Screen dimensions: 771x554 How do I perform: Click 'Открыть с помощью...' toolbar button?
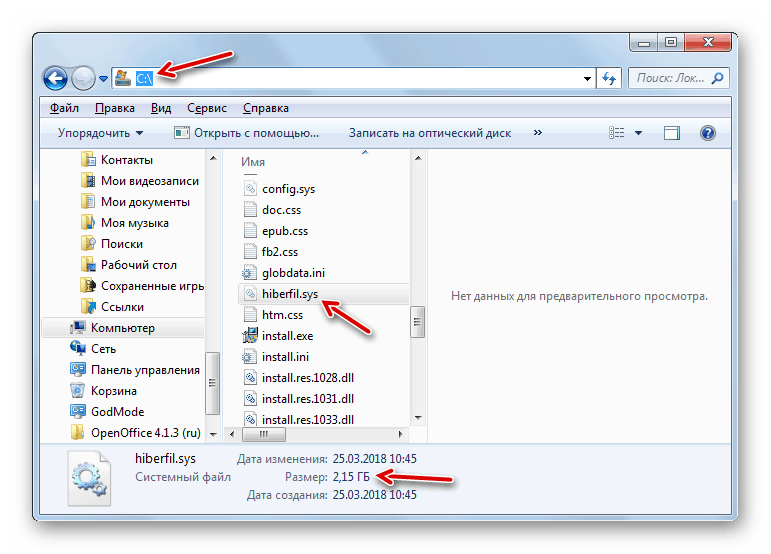(x=247, y=133)
